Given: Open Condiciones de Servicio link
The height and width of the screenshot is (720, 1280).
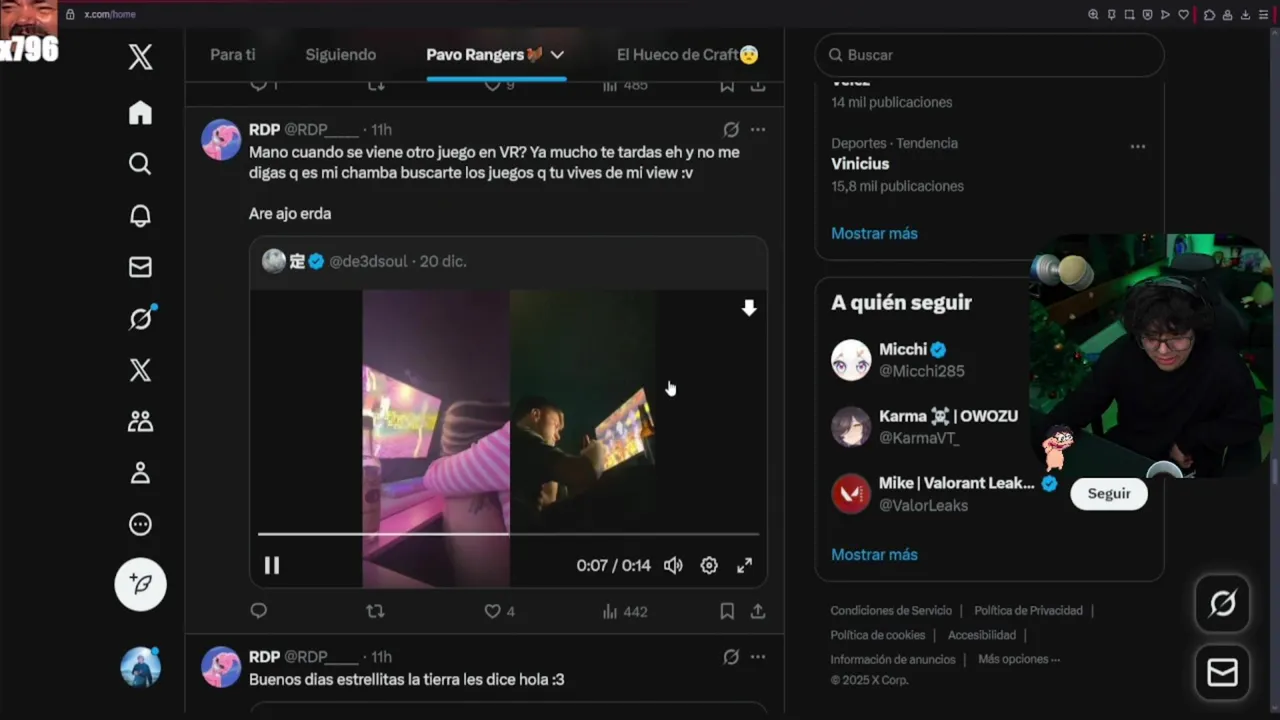Looking at the screenshot, I should pos(891,611).
